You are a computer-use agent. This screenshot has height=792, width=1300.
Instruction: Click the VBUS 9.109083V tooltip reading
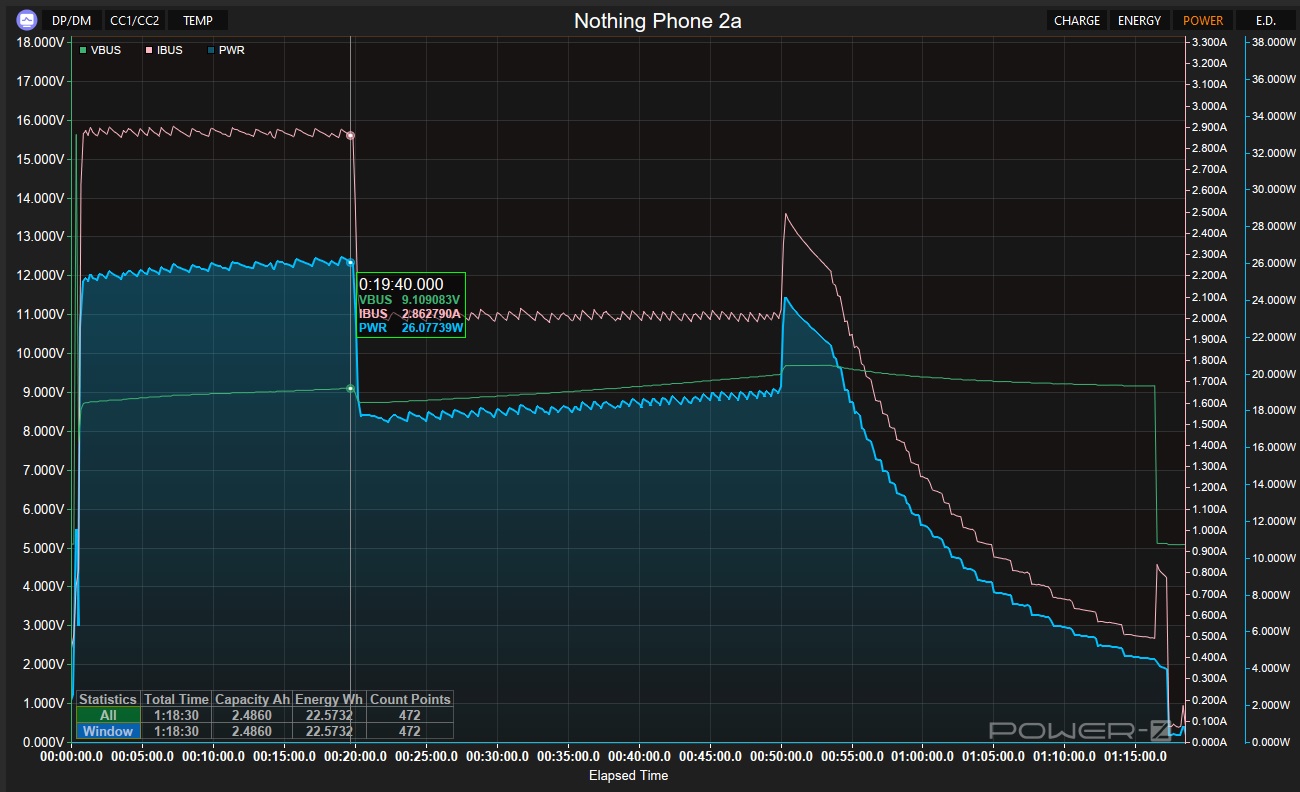pos(409,299)
